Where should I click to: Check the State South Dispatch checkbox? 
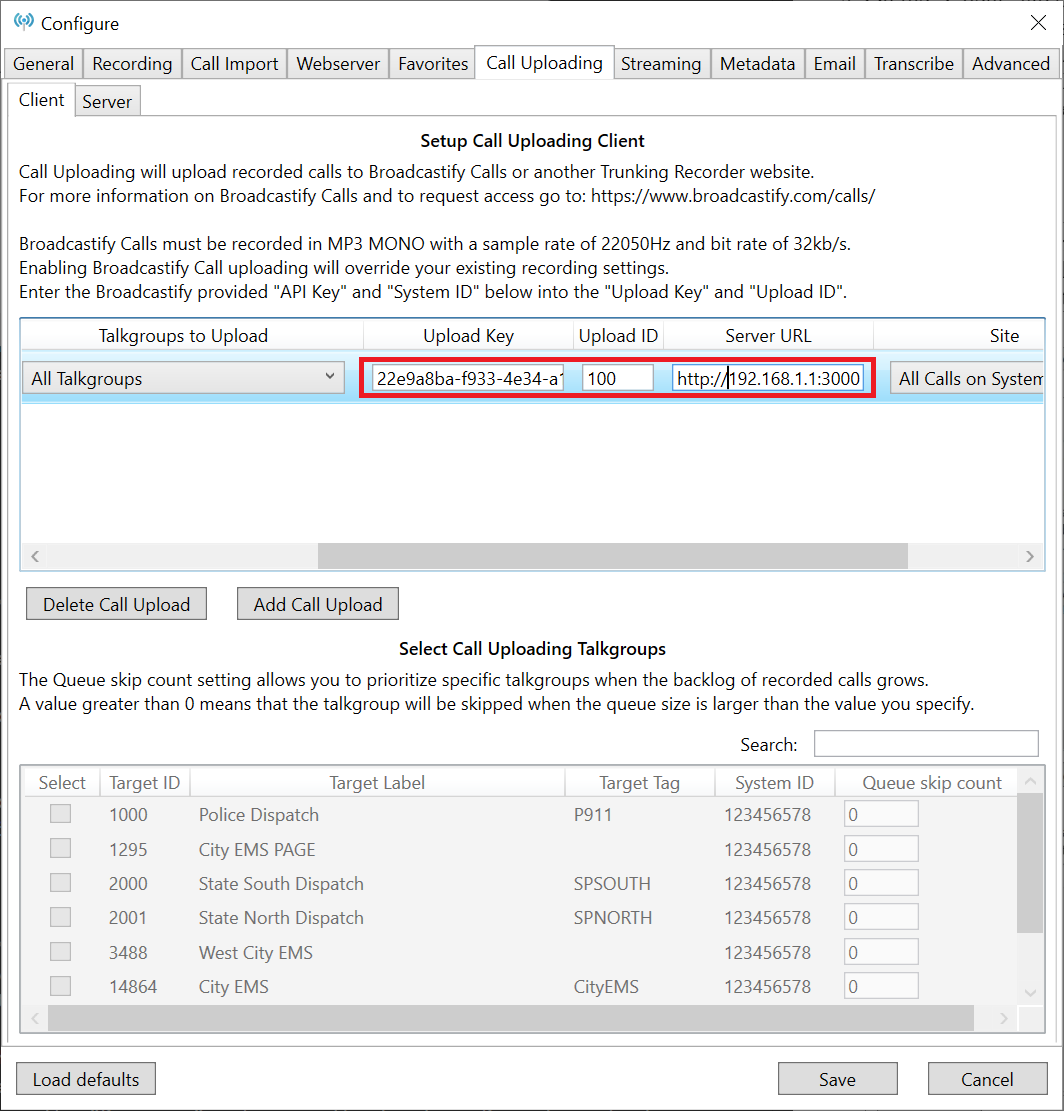[x=60, y=882]
